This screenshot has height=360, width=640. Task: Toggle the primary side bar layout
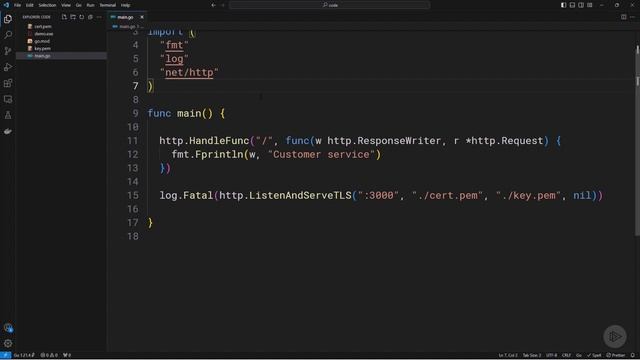coord(563,5)
